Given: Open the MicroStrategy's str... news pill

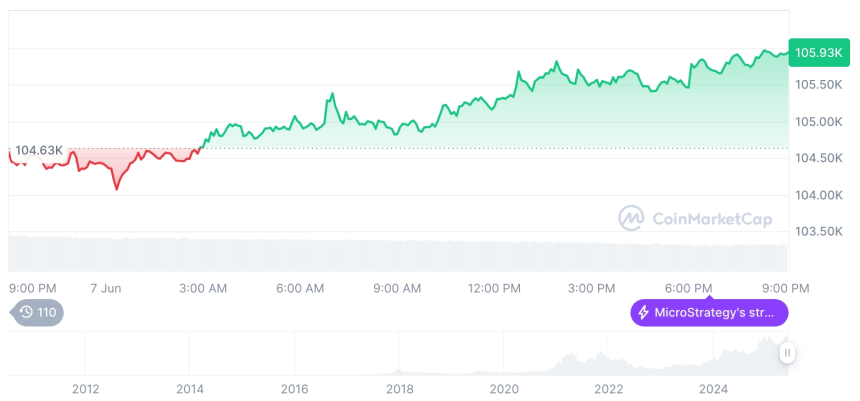Looking at the screenshot, I should (x=709, y=313).
